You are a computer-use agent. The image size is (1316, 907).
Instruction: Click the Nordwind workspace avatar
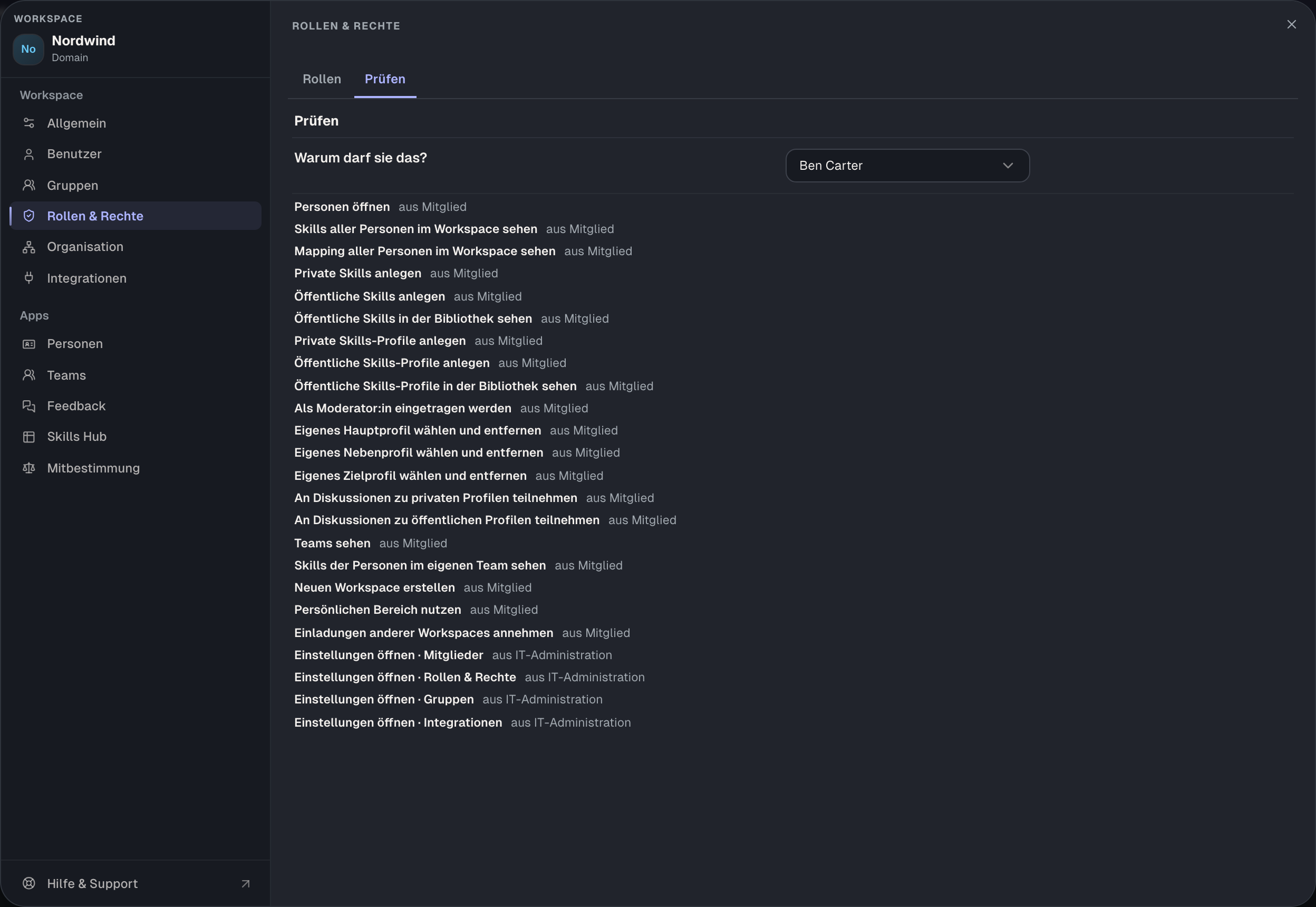(28, 49)
